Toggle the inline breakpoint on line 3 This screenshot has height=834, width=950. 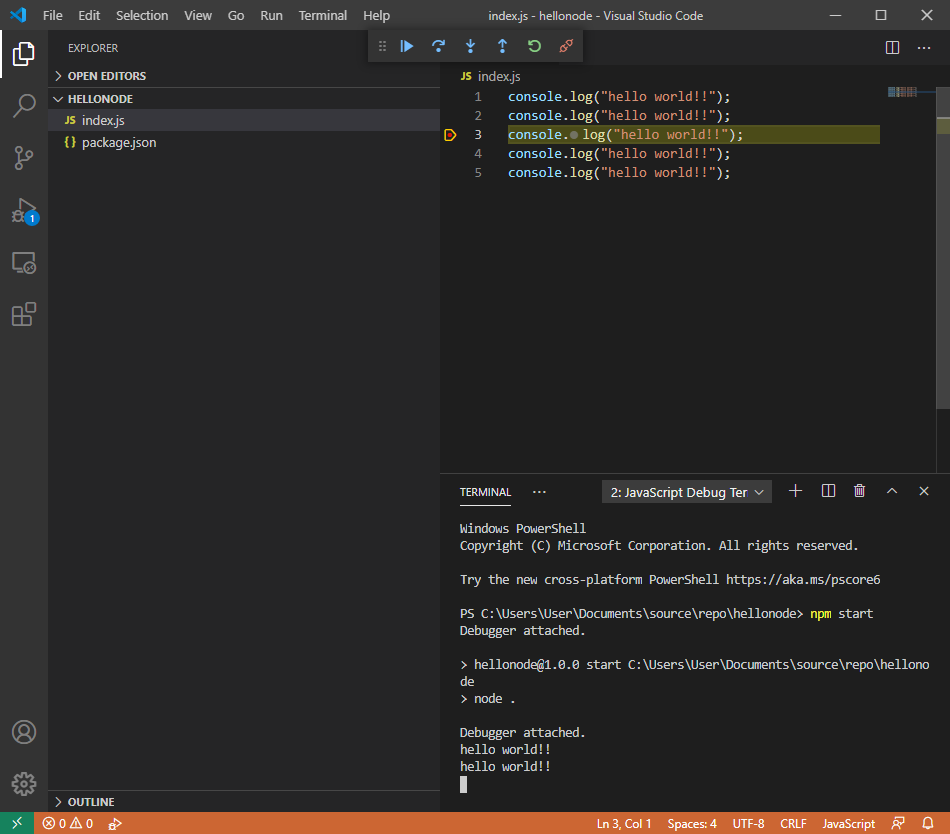(574, 135)
